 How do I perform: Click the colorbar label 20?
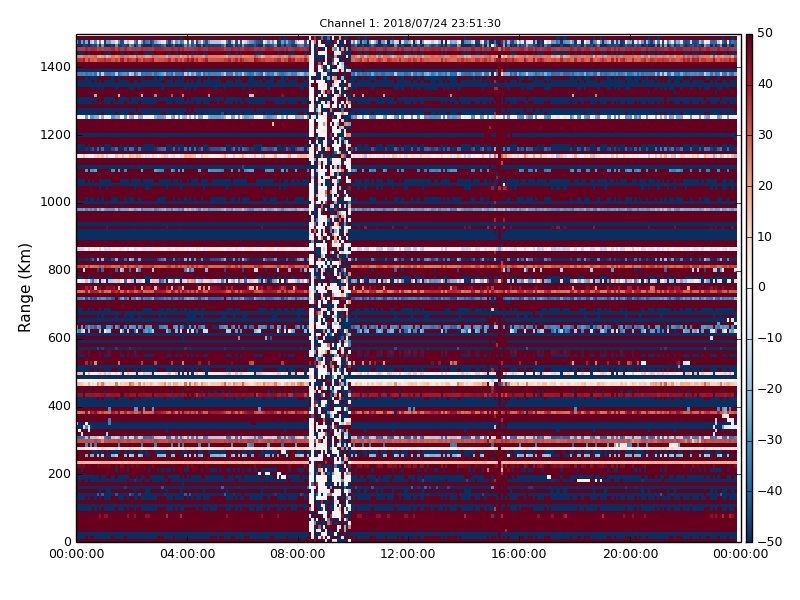(x=765, y=186)
